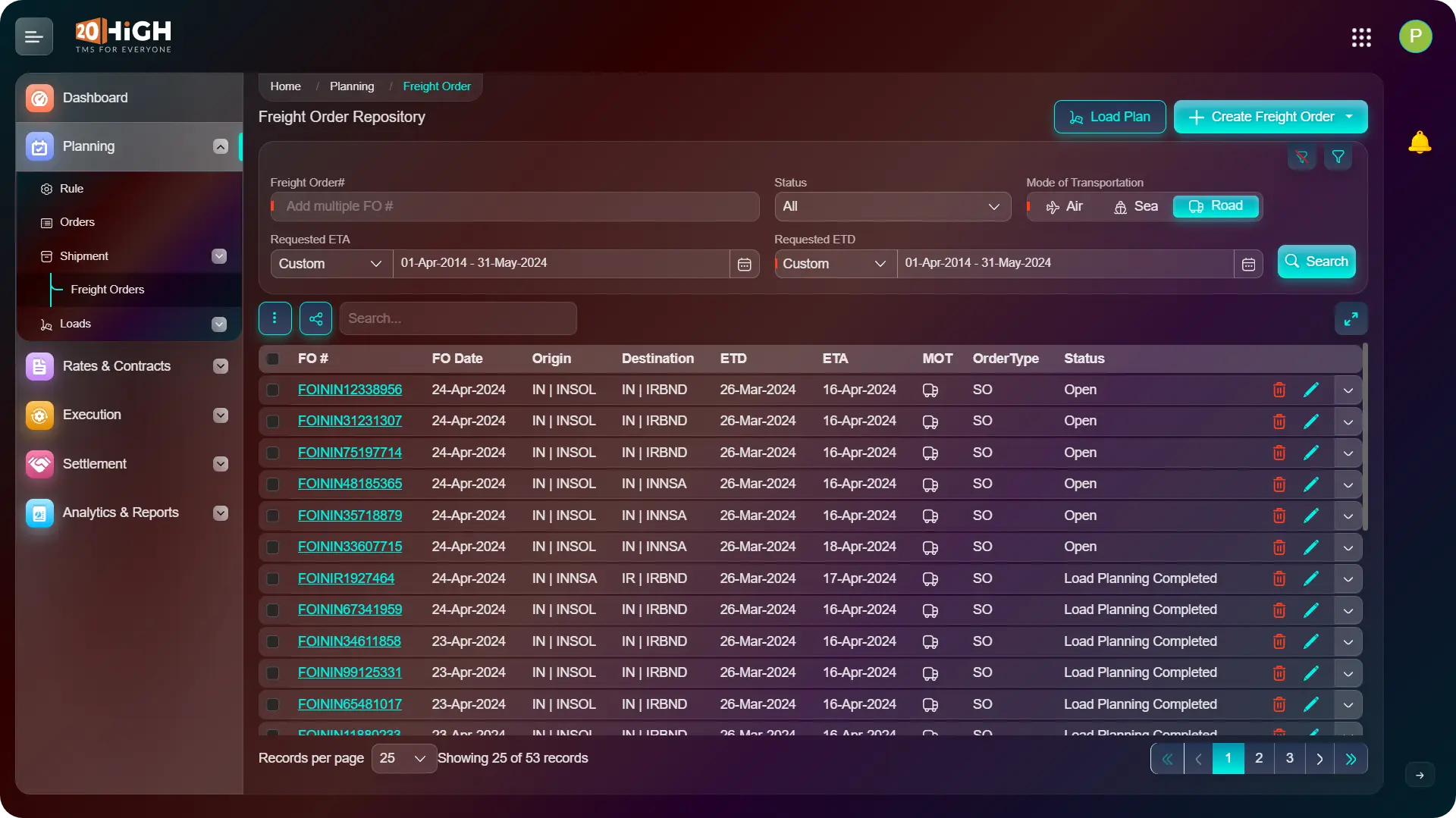
Task: Open the notifications bell
Action: click(1419, 143)
